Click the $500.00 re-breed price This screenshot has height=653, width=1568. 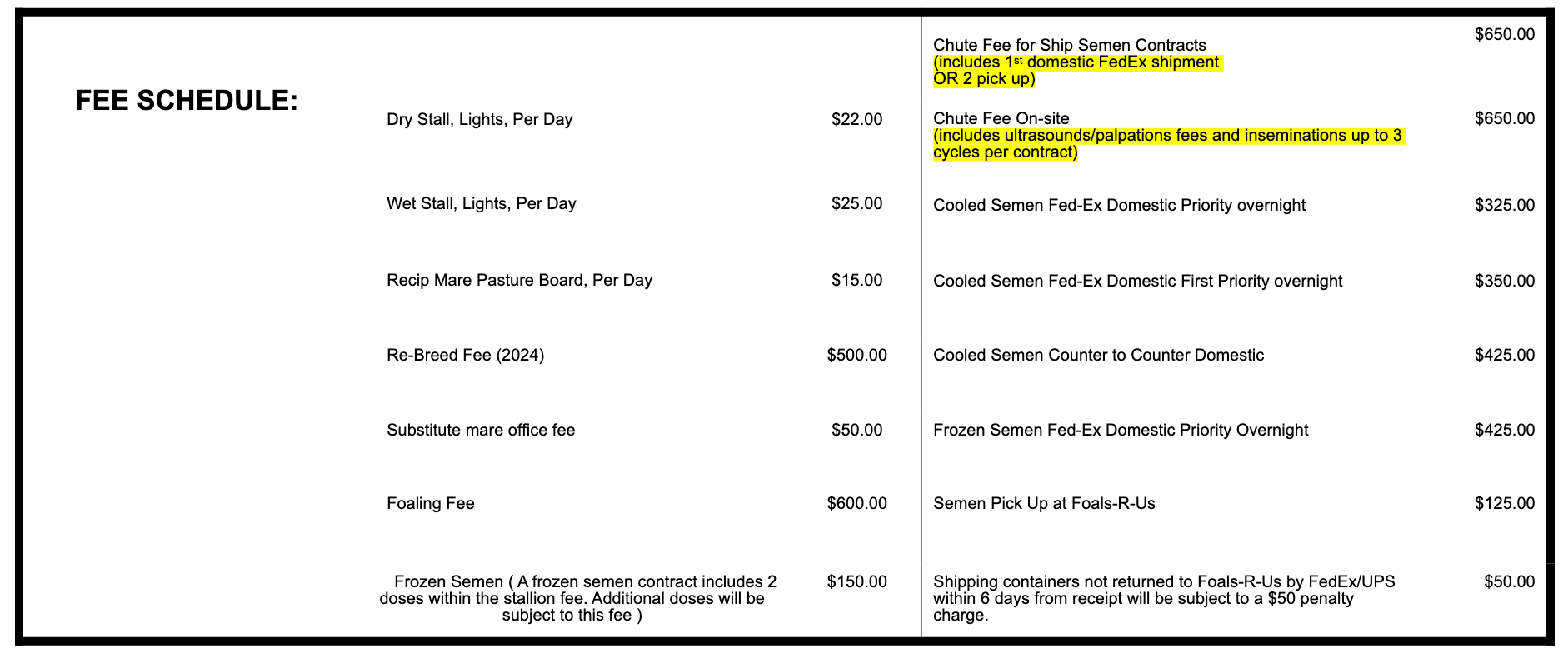pyautogui.click(x=856, y=355)
